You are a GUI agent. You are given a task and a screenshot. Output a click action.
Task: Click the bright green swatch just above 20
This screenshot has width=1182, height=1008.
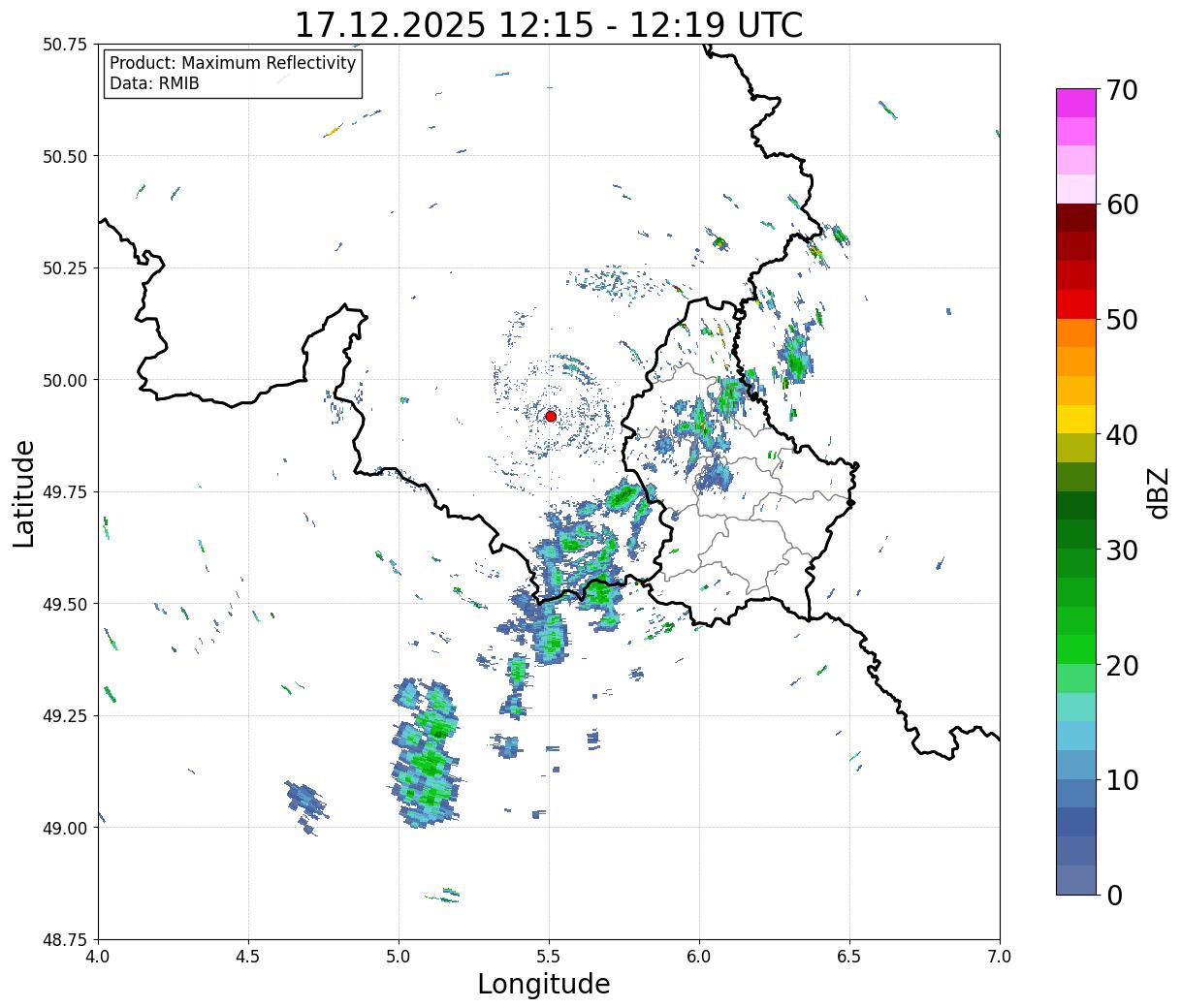1076,648
